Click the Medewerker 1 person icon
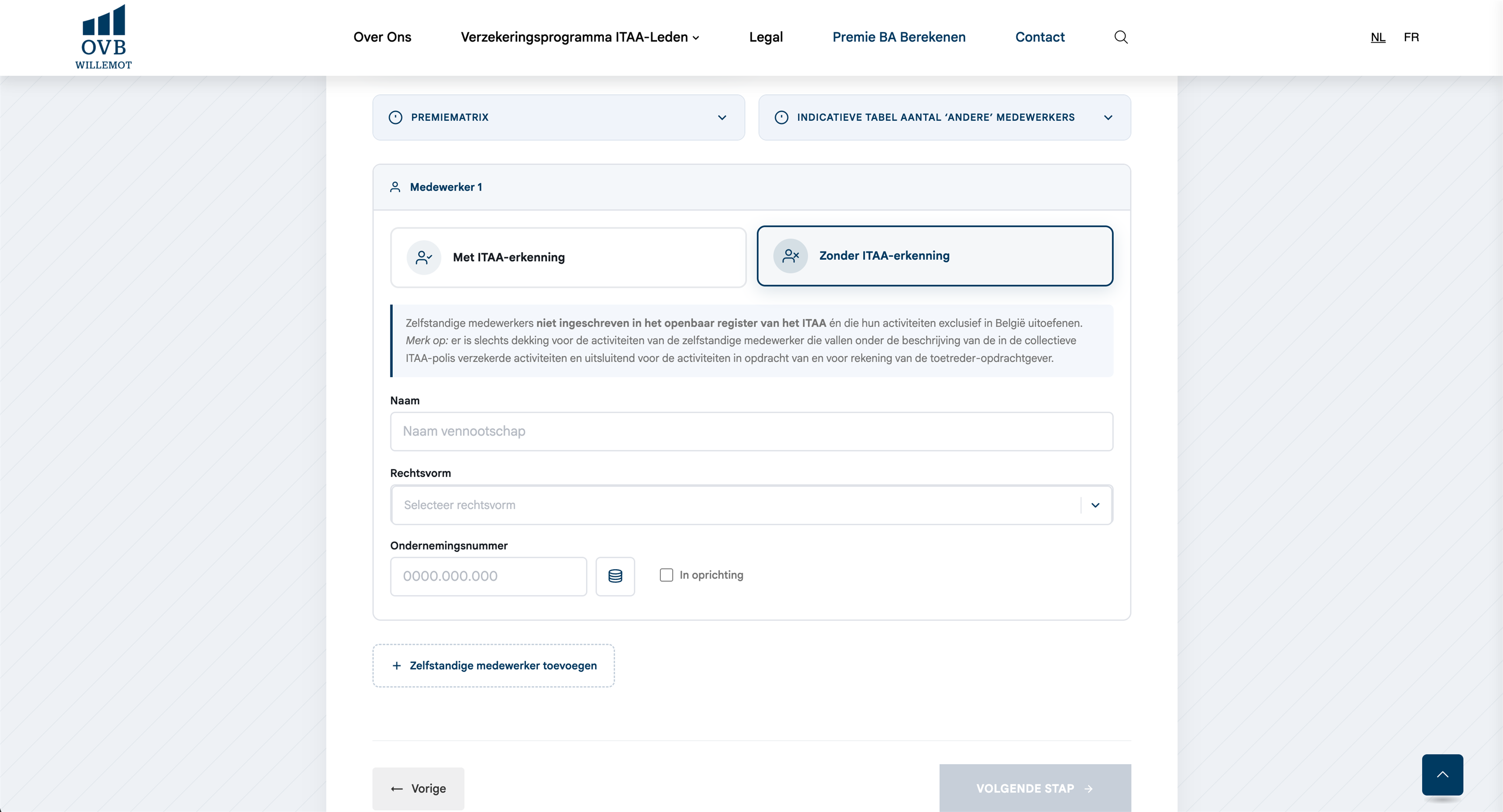Screen dimensions: 1503x812 [395, 187]
